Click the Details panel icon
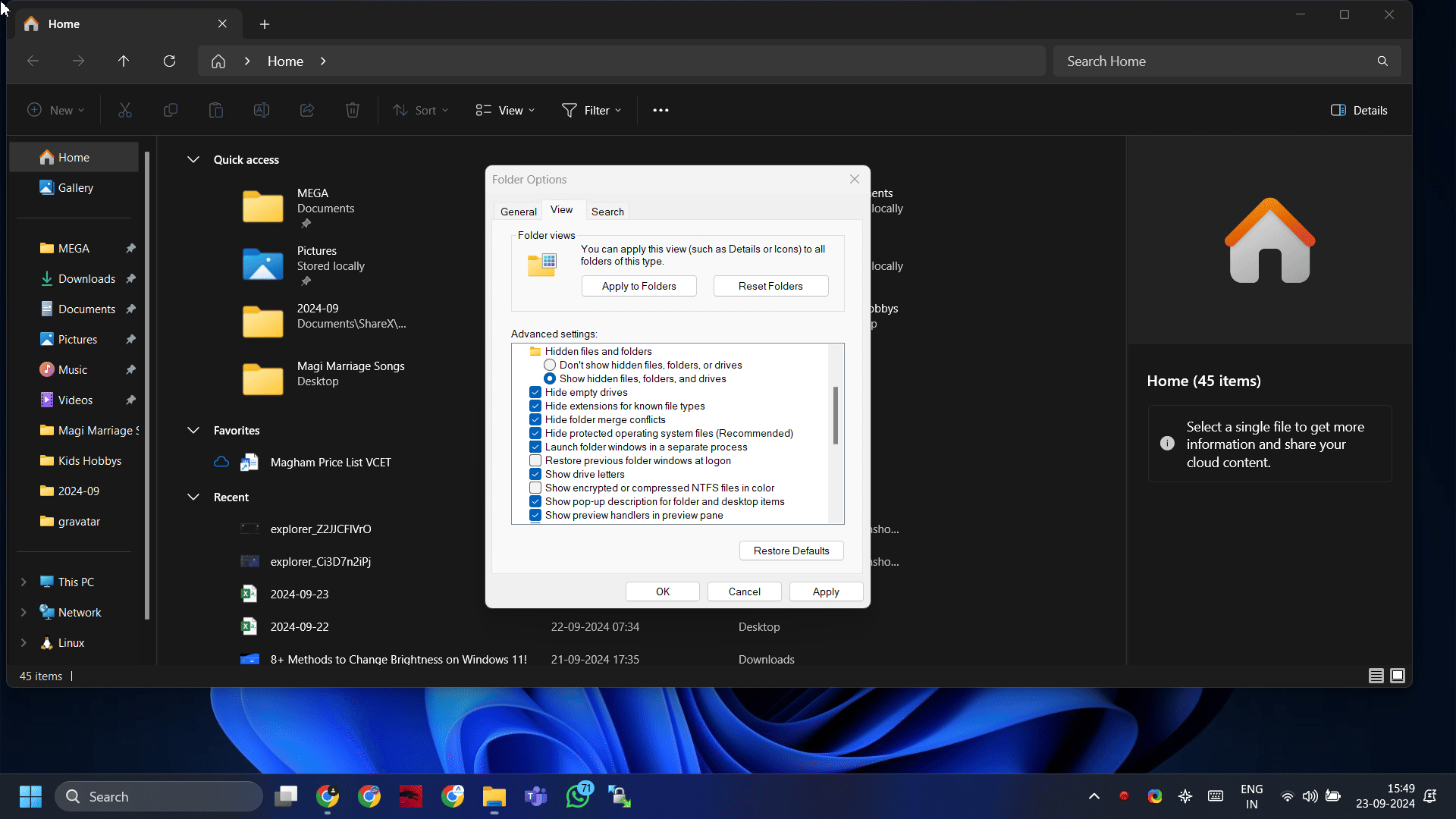 tap(1338, 110)
